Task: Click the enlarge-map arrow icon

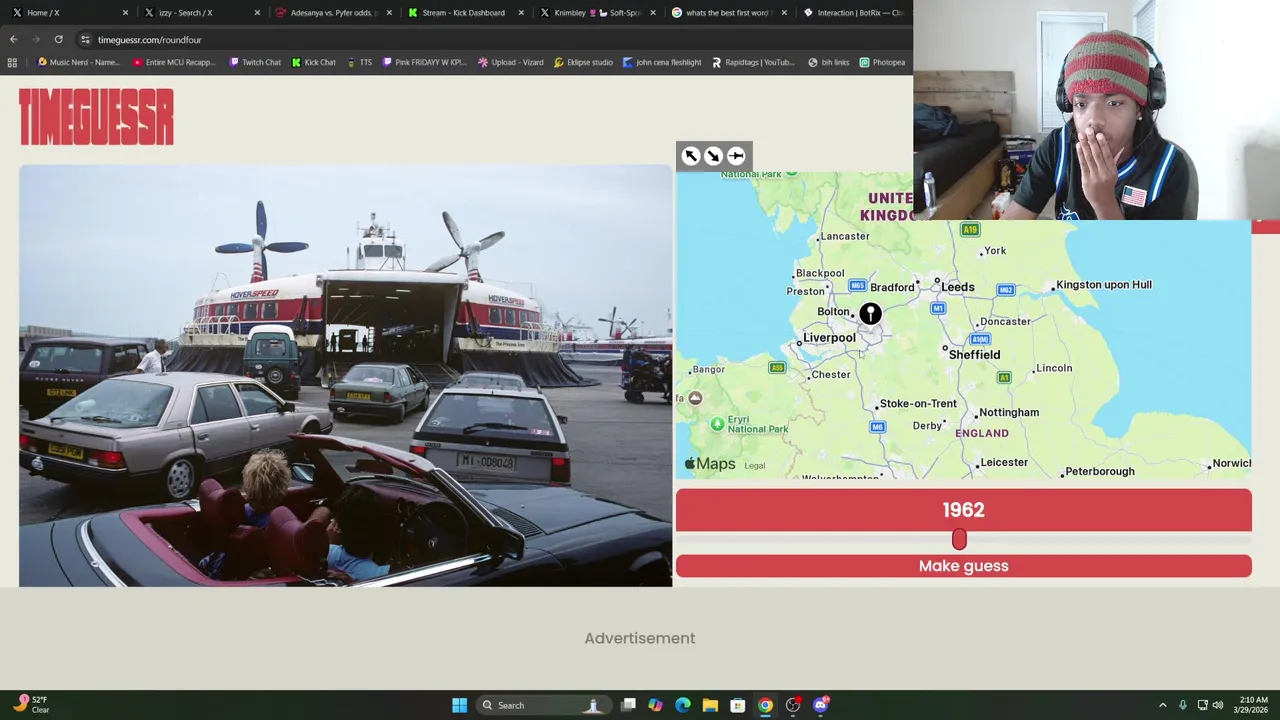Action: point(691,156)
